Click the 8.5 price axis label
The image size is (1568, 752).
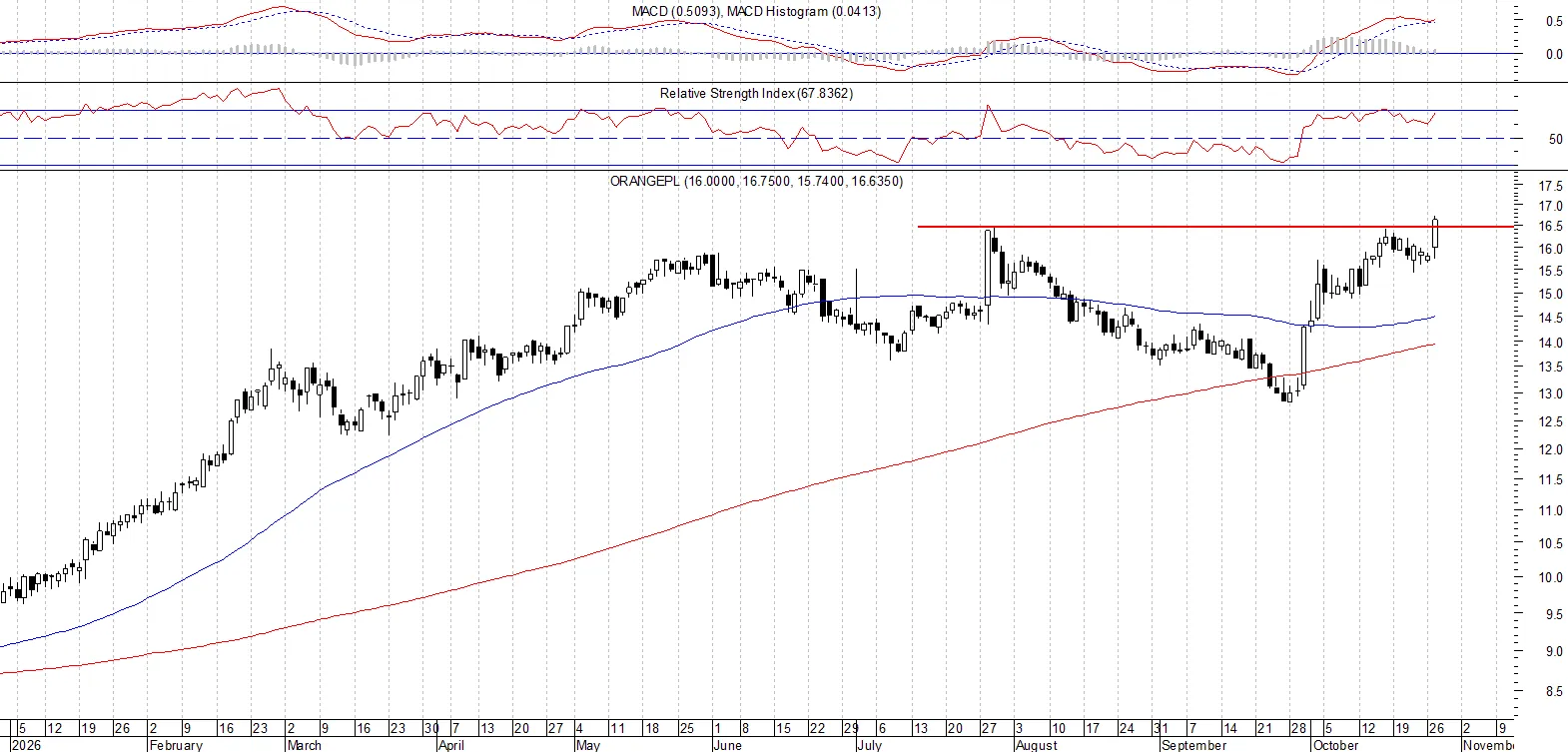click(1554, 691)
